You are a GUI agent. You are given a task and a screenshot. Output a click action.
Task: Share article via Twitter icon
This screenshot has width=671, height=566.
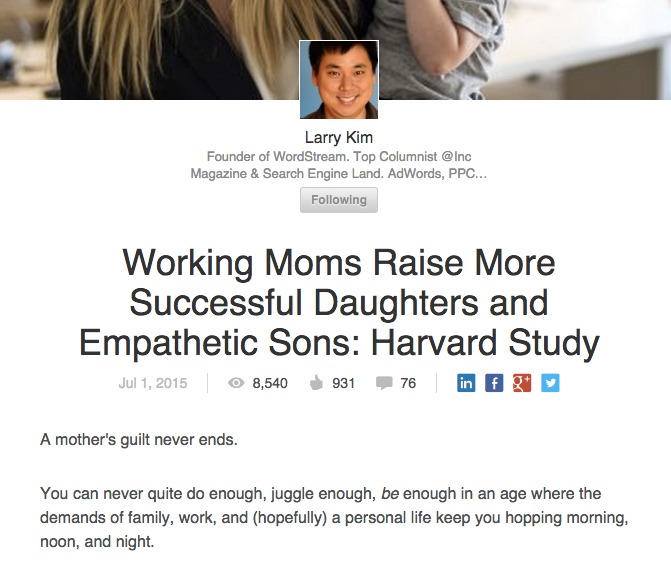tap(550, 383)
